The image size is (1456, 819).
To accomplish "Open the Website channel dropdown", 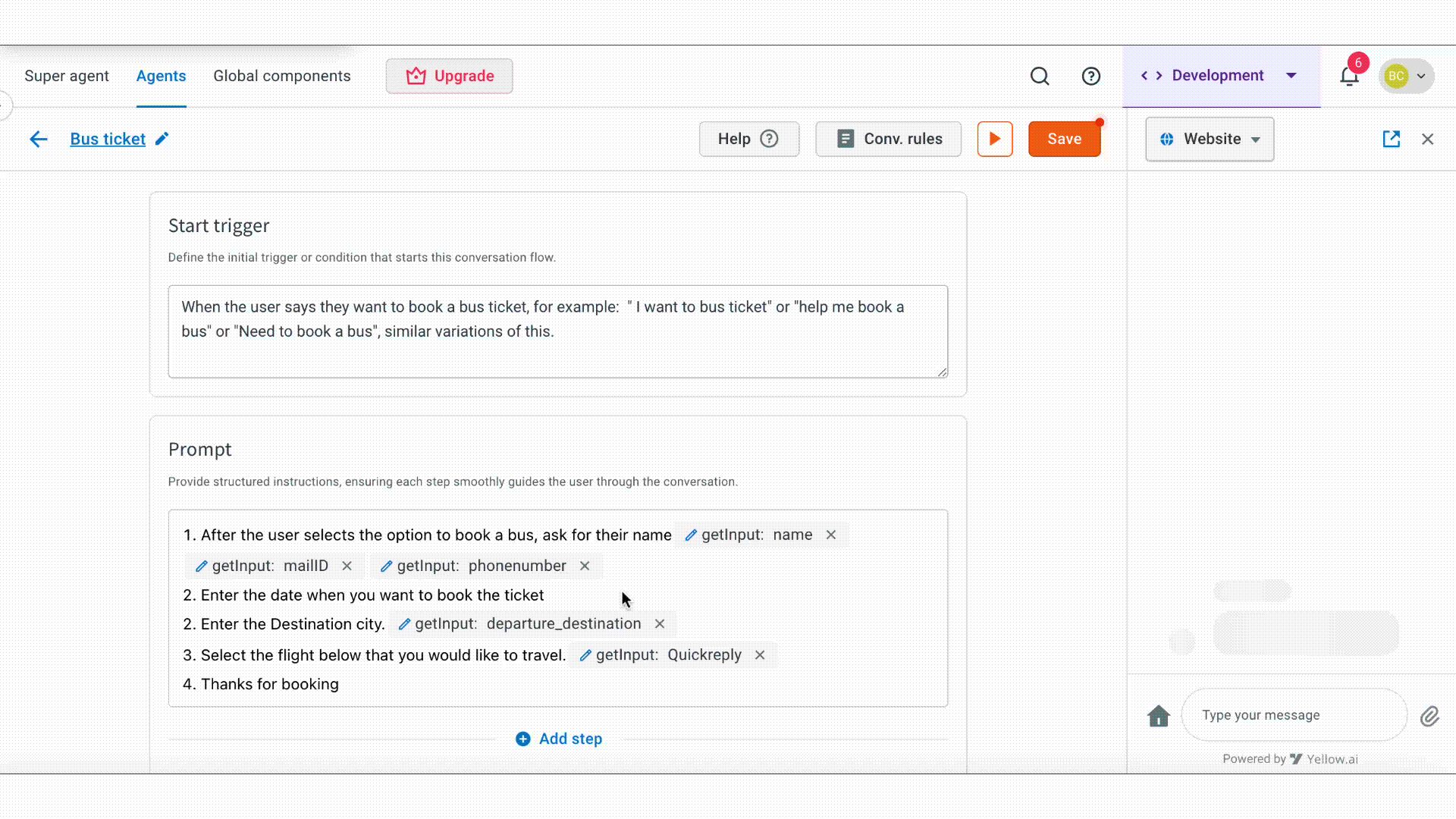I will [1210, 140].
